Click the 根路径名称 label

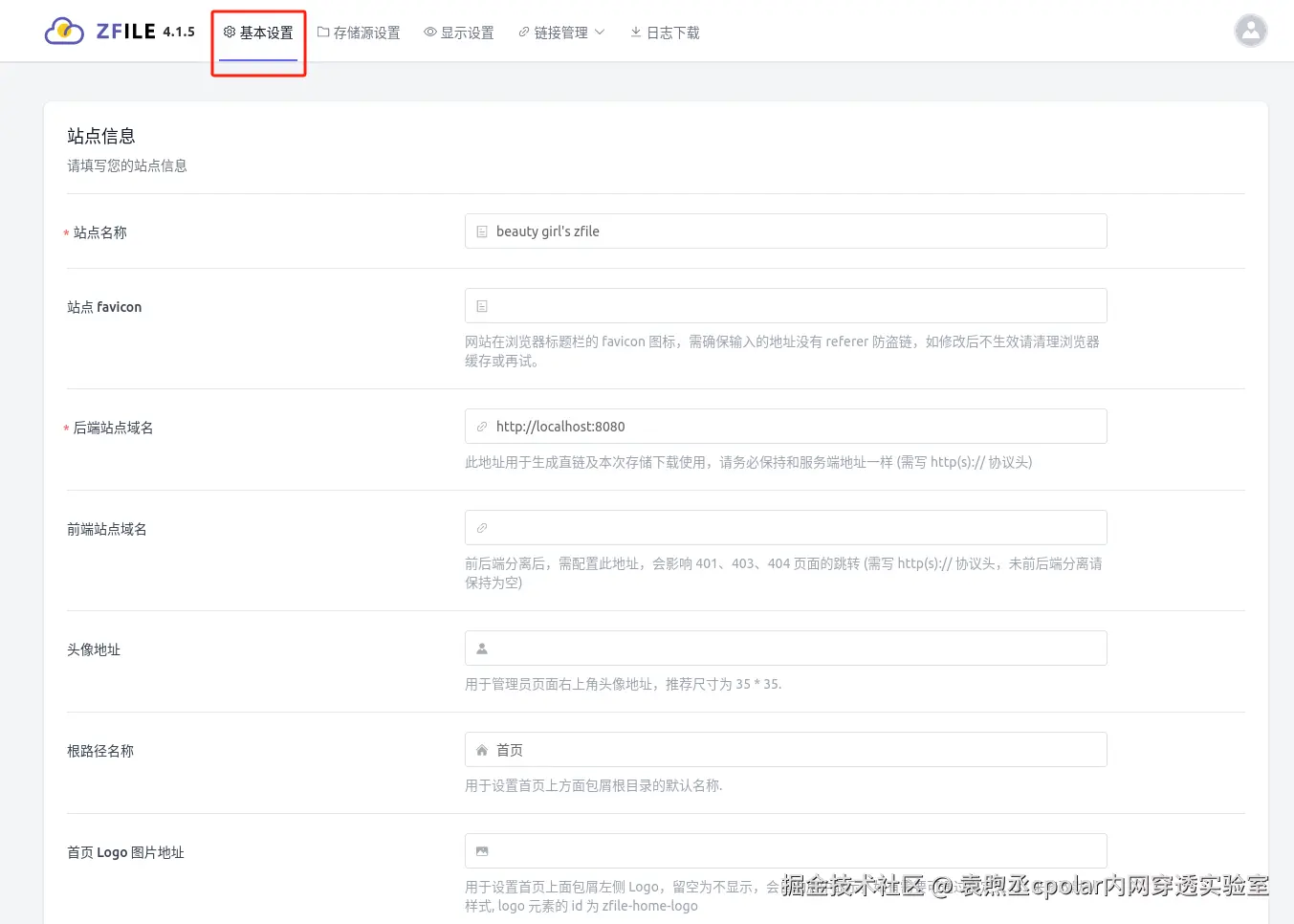click(x=100, y=751)
